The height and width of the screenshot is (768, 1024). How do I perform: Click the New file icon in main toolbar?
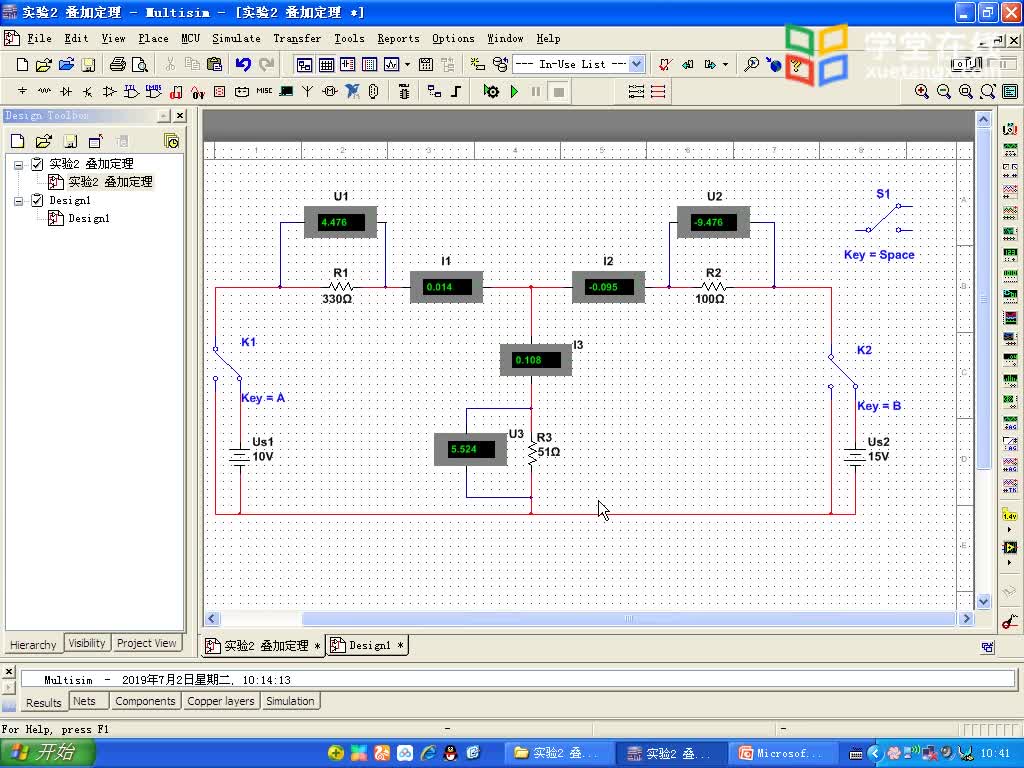[x=22, y=64]
